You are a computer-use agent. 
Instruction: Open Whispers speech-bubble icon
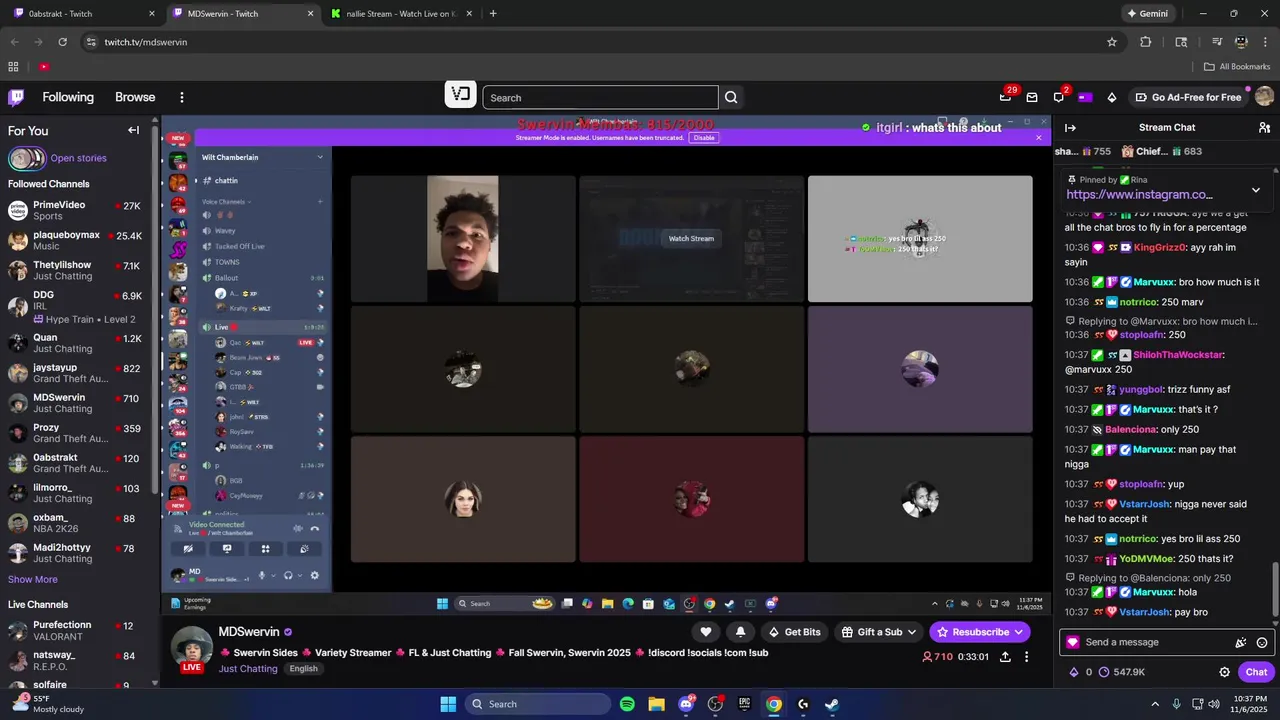tap(1058, 97)
